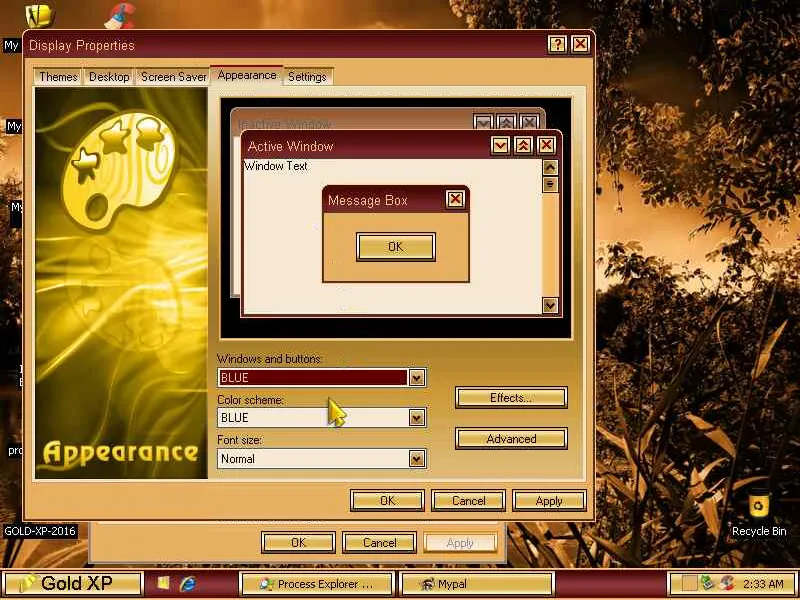Viewport: 800px width, 600px height.
Task: Expand the Windows and buttons dropdown
Action: coord(417,378)
